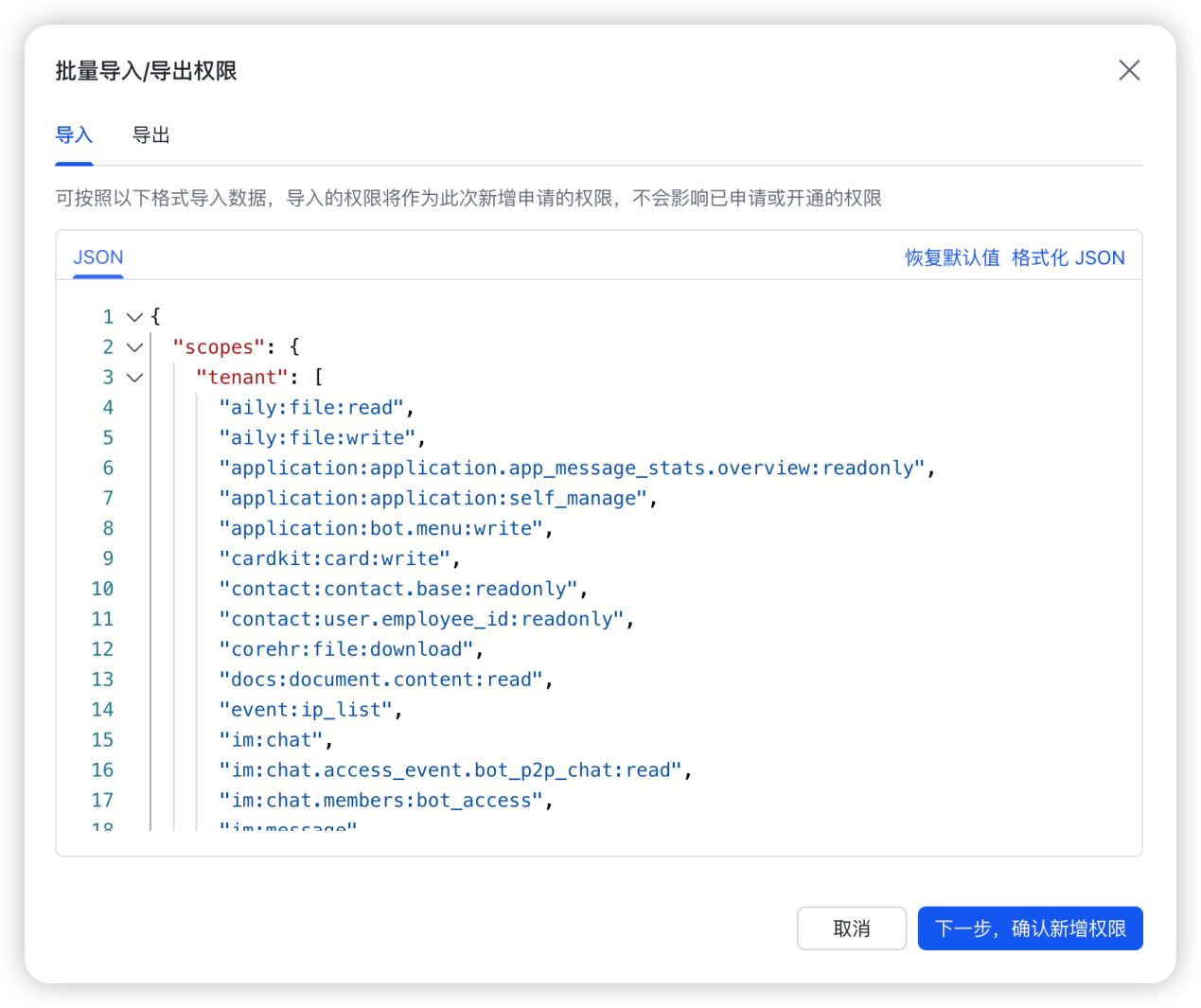The width and height of the screenshot is (1201, 1008).
Task: Click the "im:chat" scope entry
Action: pos(273,739)
